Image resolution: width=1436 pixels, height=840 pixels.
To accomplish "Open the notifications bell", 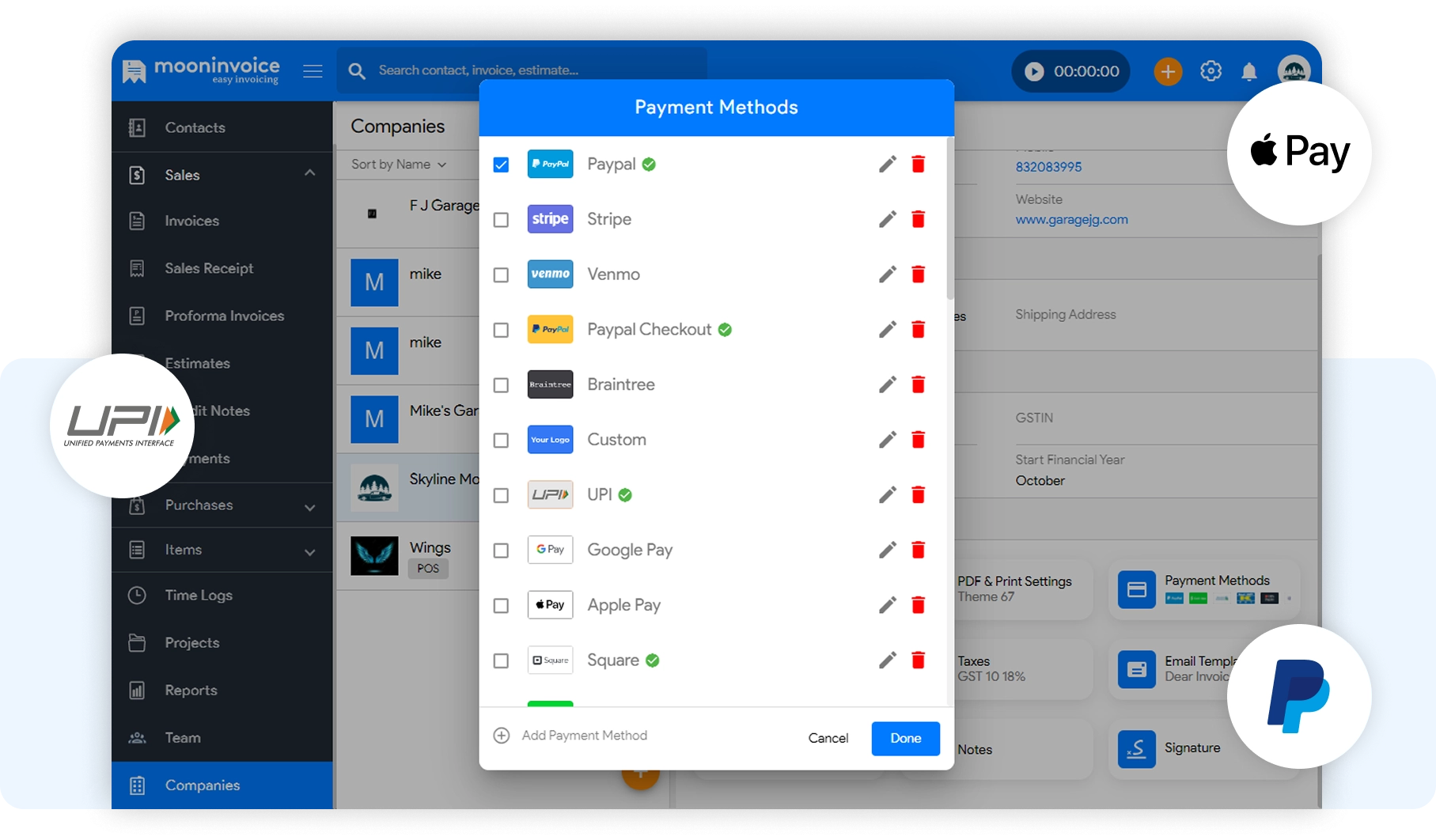I will [x=1248, y=72].
